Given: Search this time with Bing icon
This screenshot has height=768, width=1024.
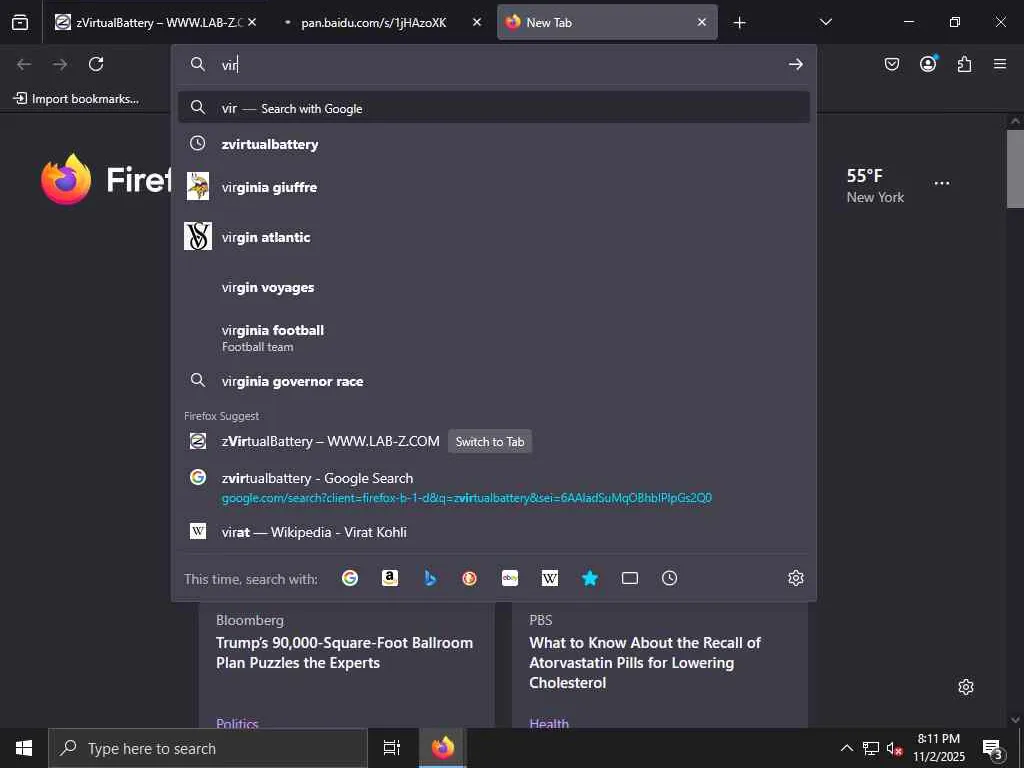Looking at the screenshot, I should (x=430, y=578).
